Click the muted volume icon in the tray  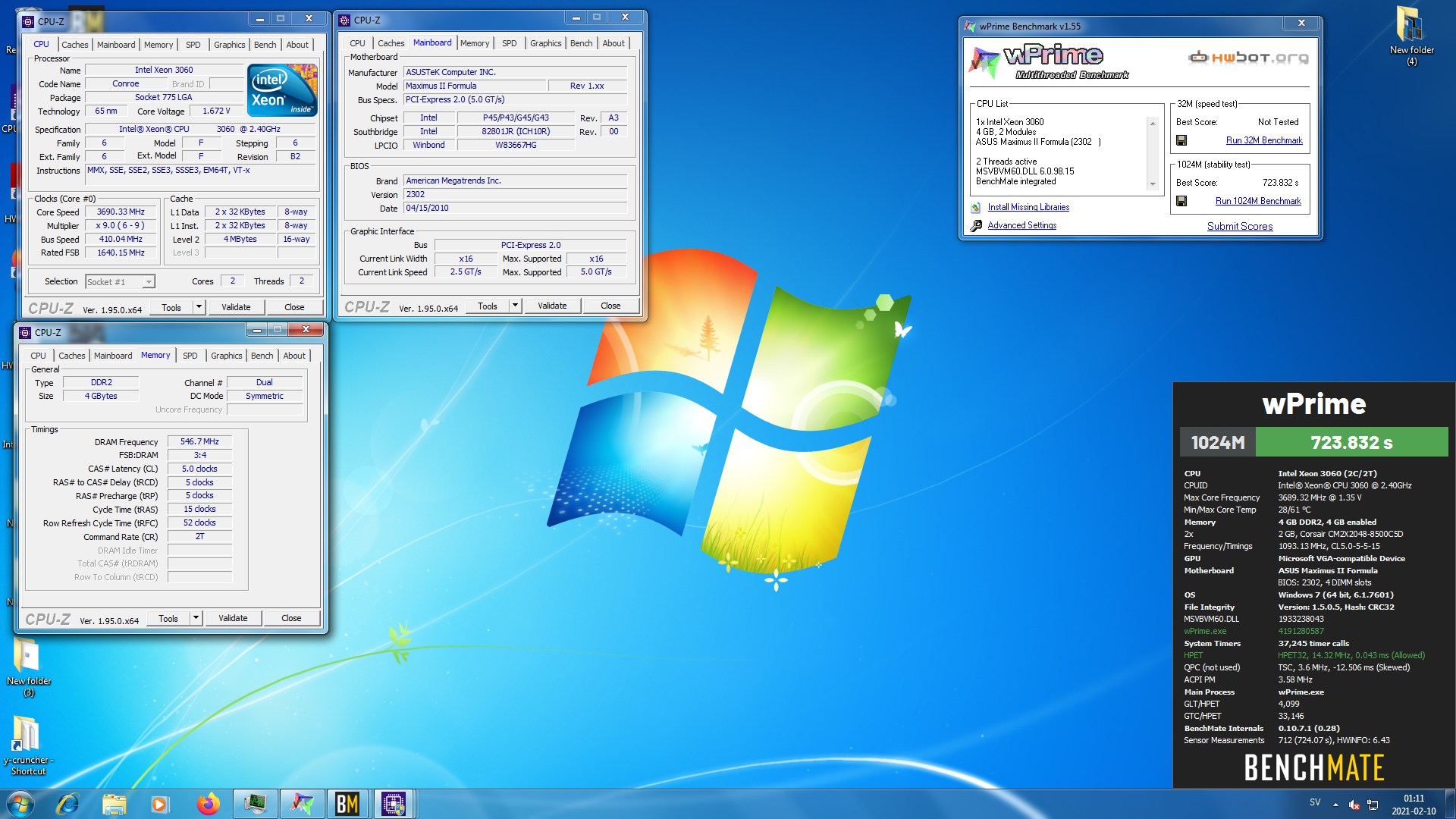click(x=1354, y=805)
